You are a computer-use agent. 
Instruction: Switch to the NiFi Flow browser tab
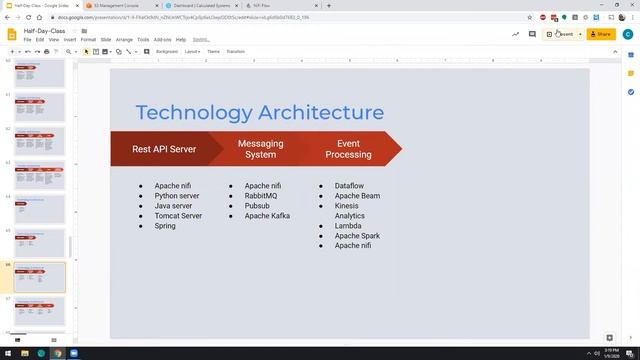281,6
